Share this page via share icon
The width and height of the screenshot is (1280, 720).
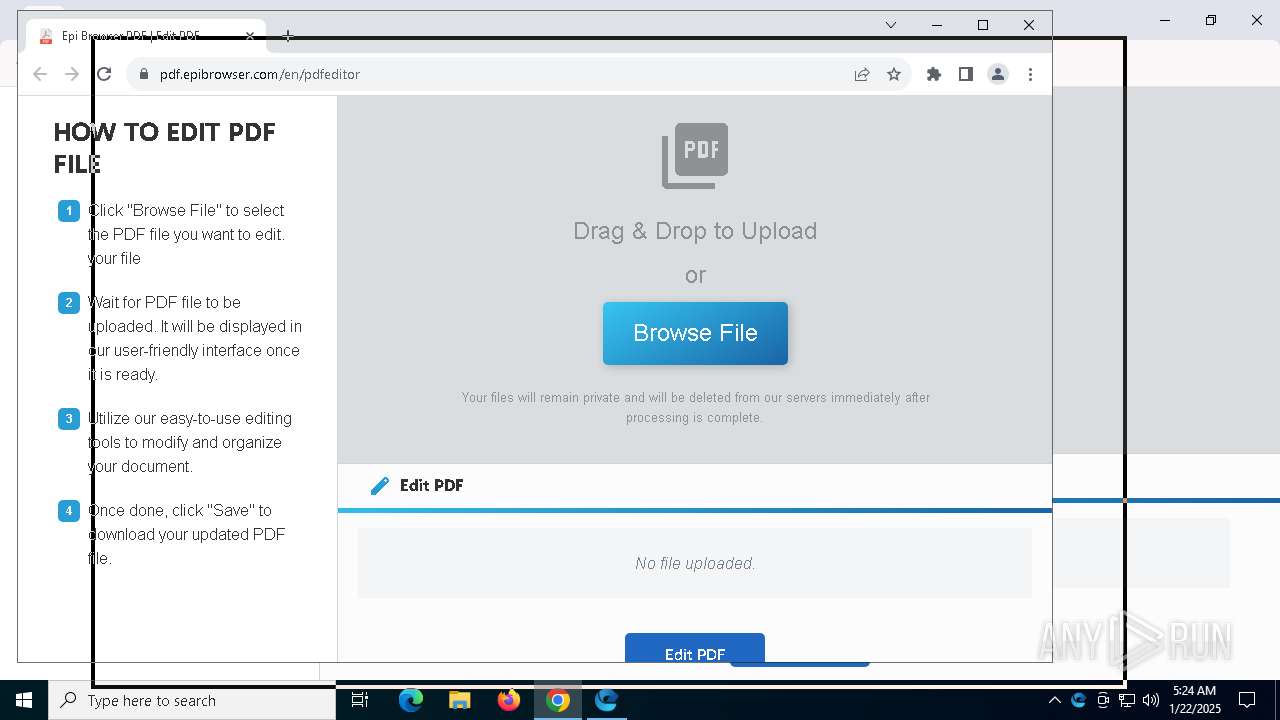point(862,74)
